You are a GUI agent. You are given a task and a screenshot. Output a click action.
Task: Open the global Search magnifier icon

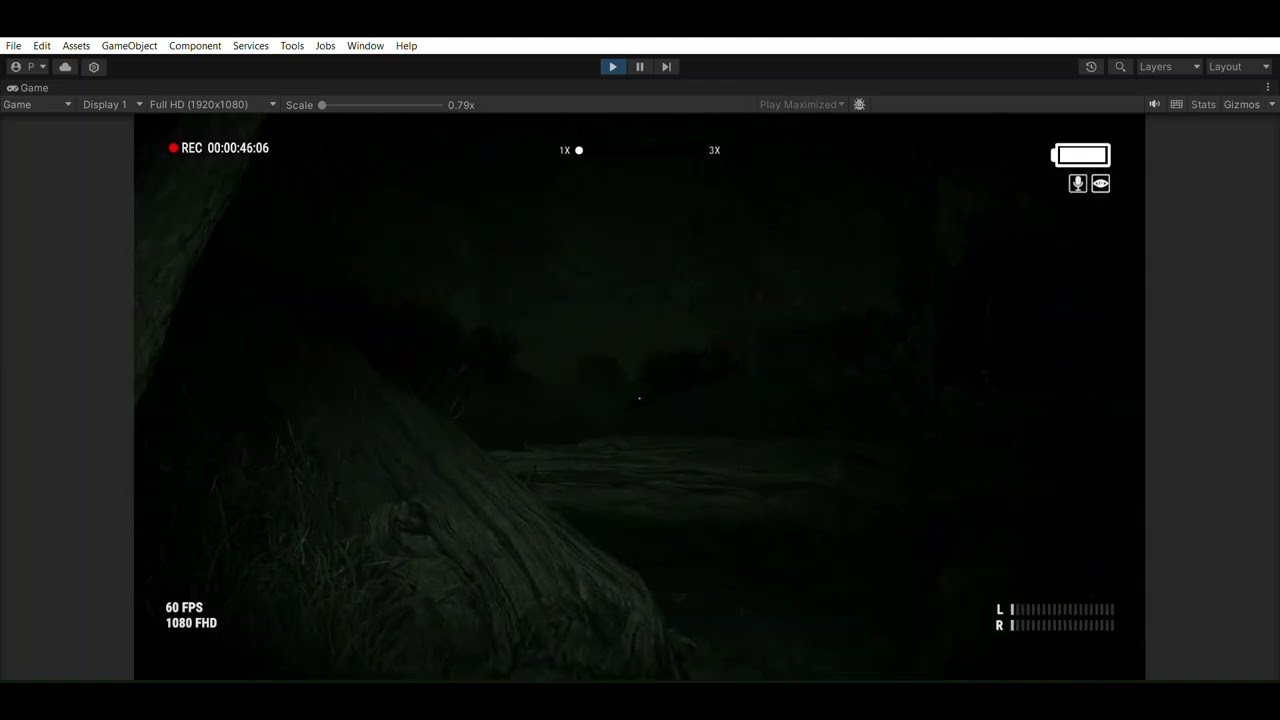click(x=1120, y=67)
